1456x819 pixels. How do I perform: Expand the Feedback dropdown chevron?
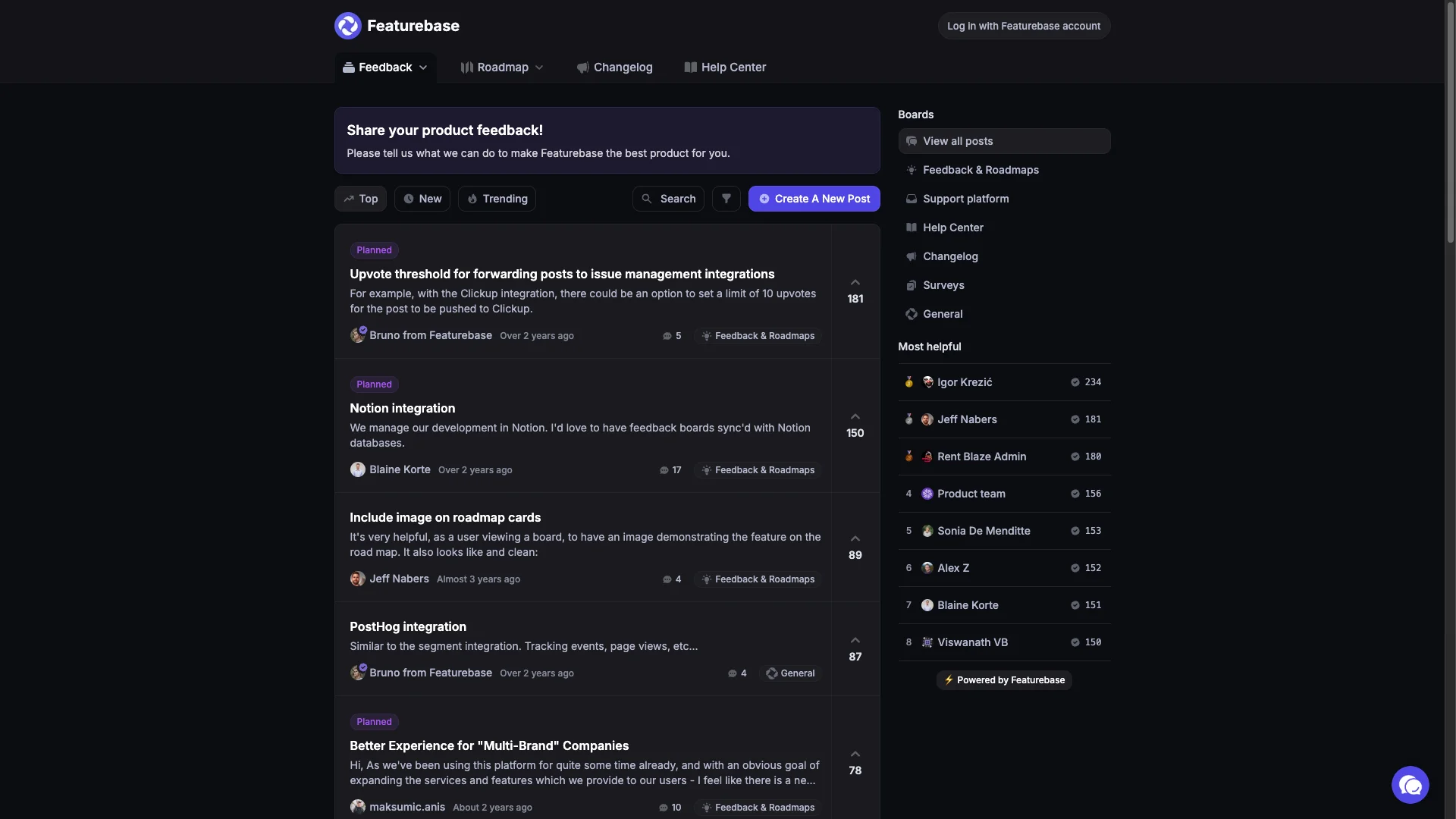(423, 67)
